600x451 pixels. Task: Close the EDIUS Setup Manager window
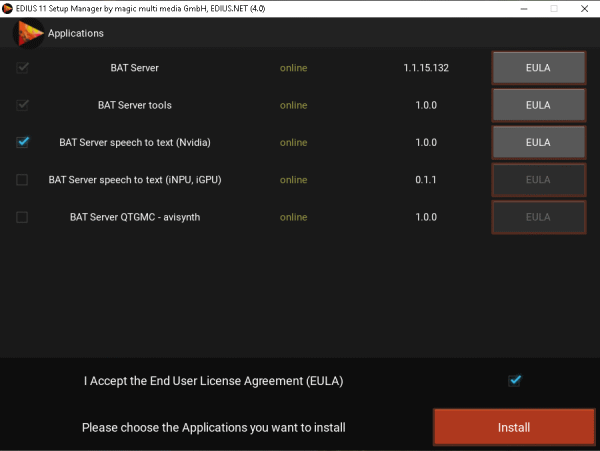(584, 8)
